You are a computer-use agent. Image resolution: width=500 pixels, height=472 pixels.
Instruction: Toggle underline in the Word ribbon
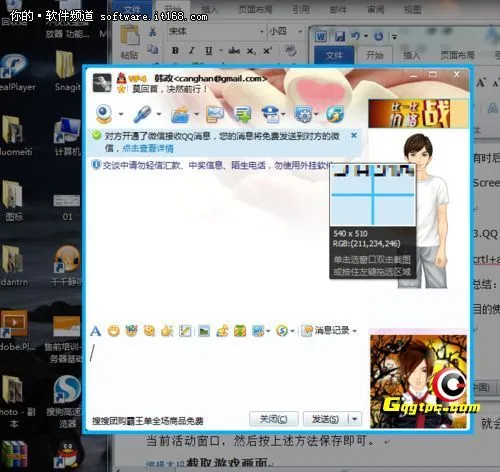(209, 51)
